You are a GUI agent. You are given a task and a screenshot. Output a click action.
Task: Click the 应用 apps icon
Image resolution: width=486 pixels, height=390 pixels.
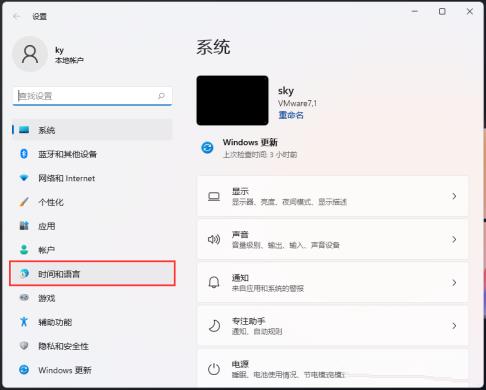[x=24, y=226]
